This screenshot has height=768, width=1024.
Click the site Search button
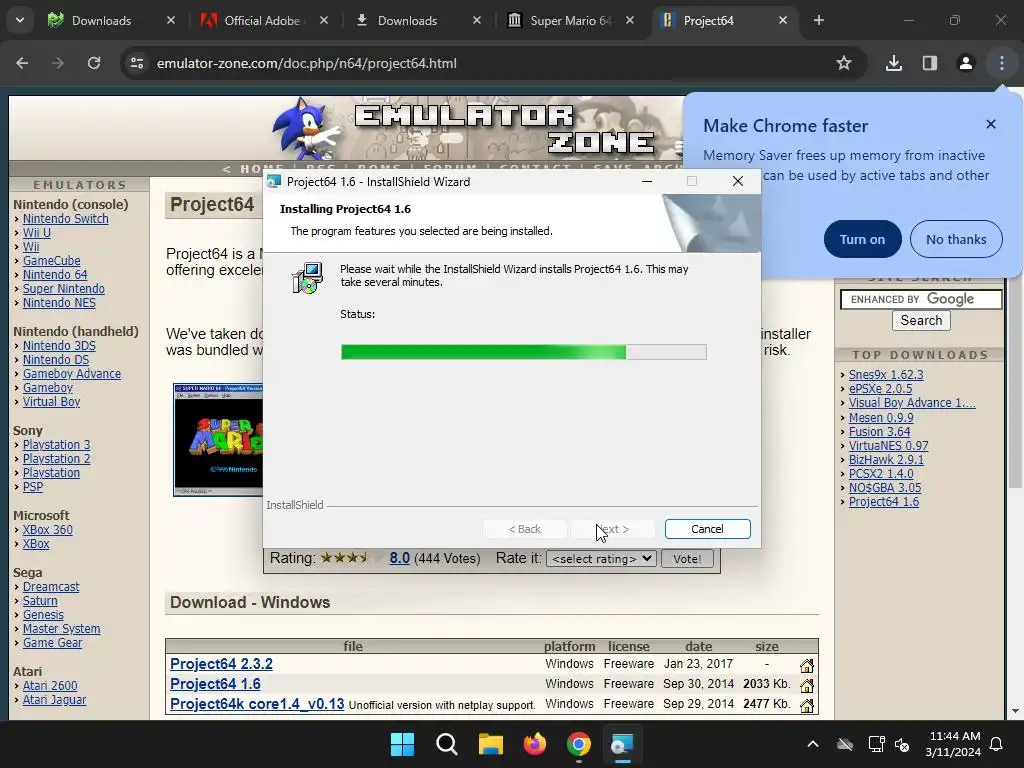921,320
